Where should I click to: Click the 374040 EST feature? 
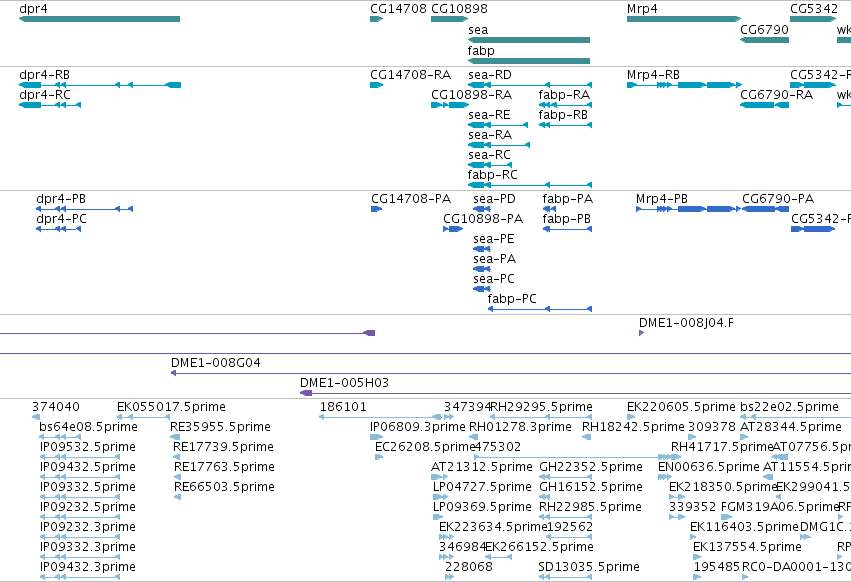pos(36,417)
